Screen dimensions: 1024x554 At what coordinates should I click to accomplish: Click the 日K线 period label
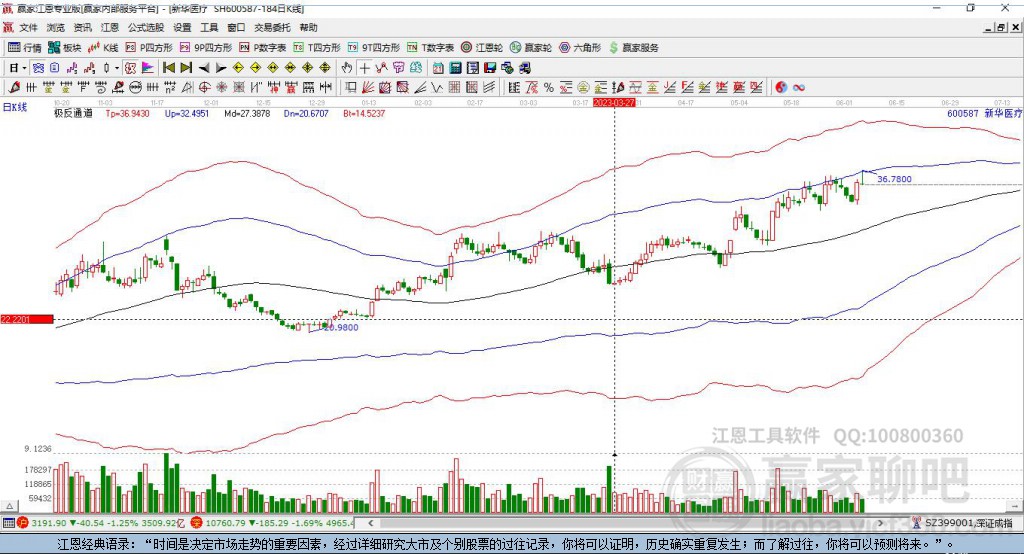click(x=15, y=107)
